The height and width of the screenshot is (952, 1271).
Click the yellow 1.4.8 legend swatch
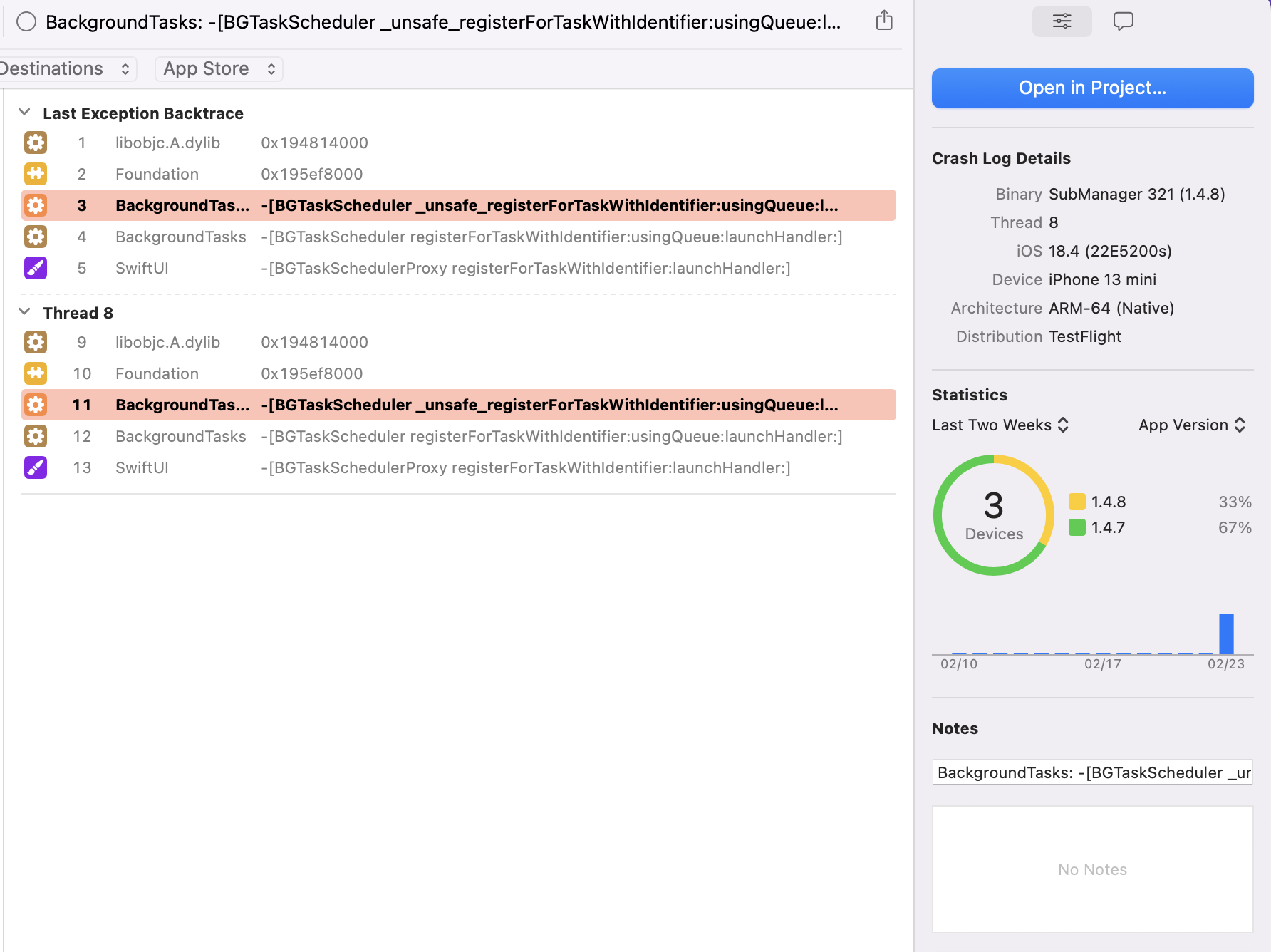click(x=1077, y=502)
